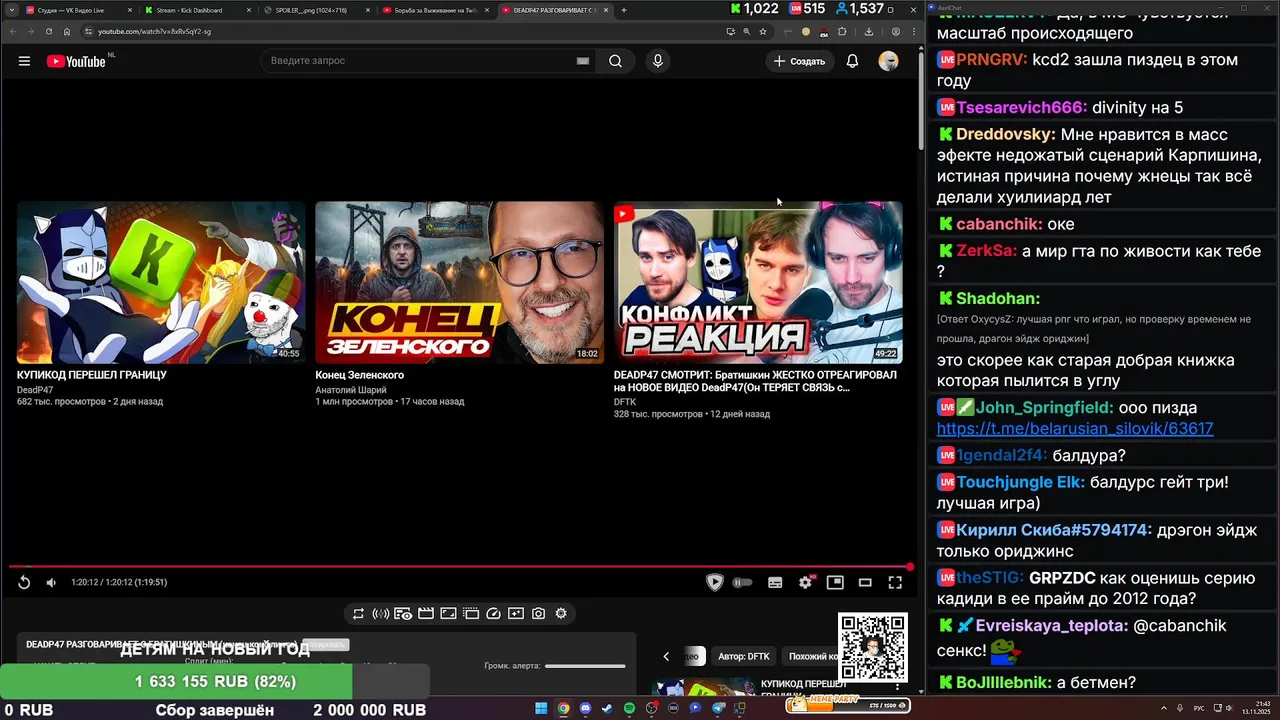Replay the video with the replay button

tap(24, 582)
